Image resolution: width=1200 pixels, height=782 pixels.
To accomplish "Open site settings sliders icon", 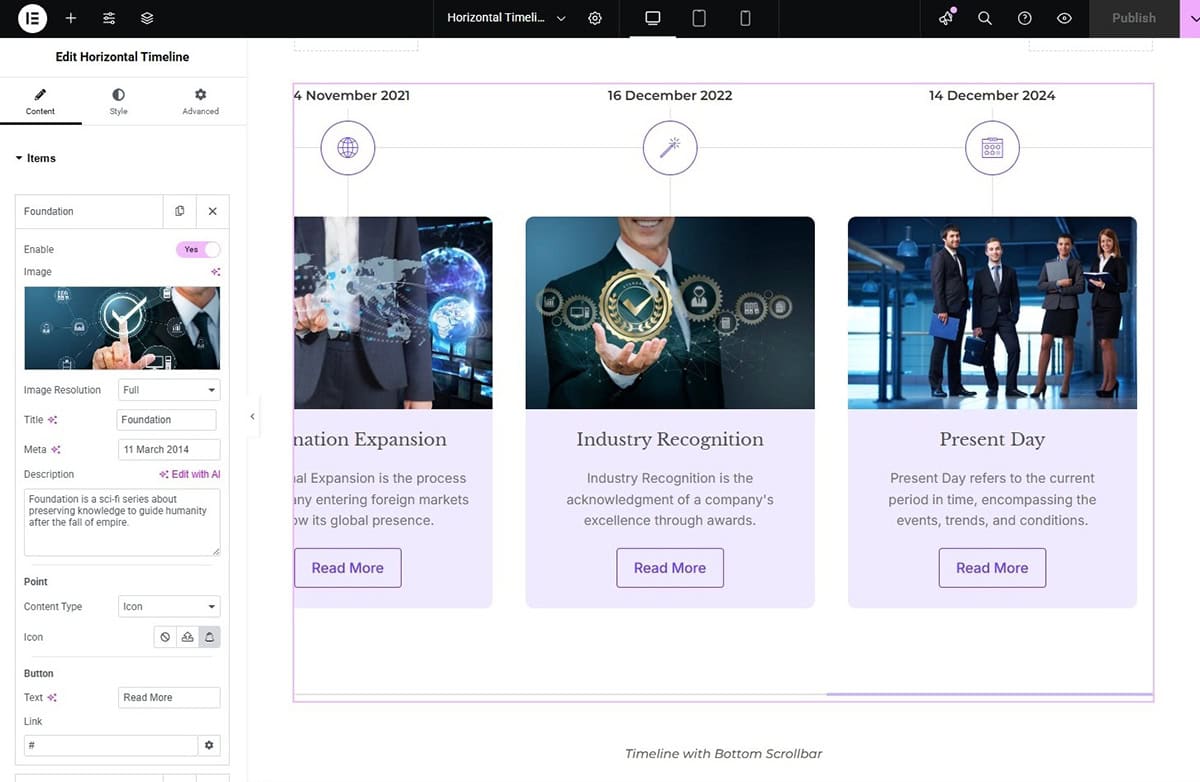I will pyautogui.click(x=109, y=18).
